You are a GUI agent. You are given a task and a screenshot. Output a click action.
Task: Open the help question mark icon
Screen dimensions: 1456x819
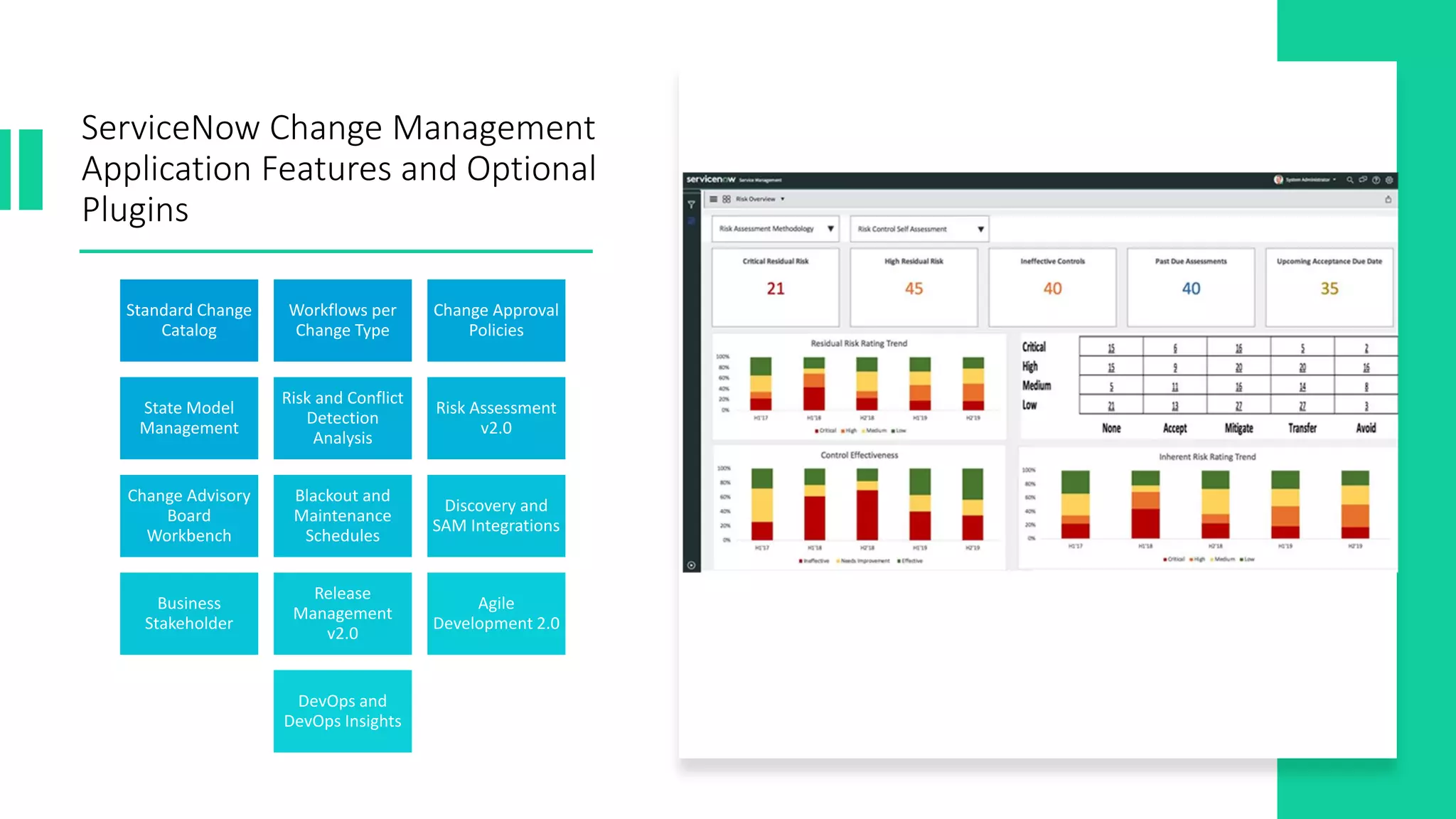pos(1376,180)
